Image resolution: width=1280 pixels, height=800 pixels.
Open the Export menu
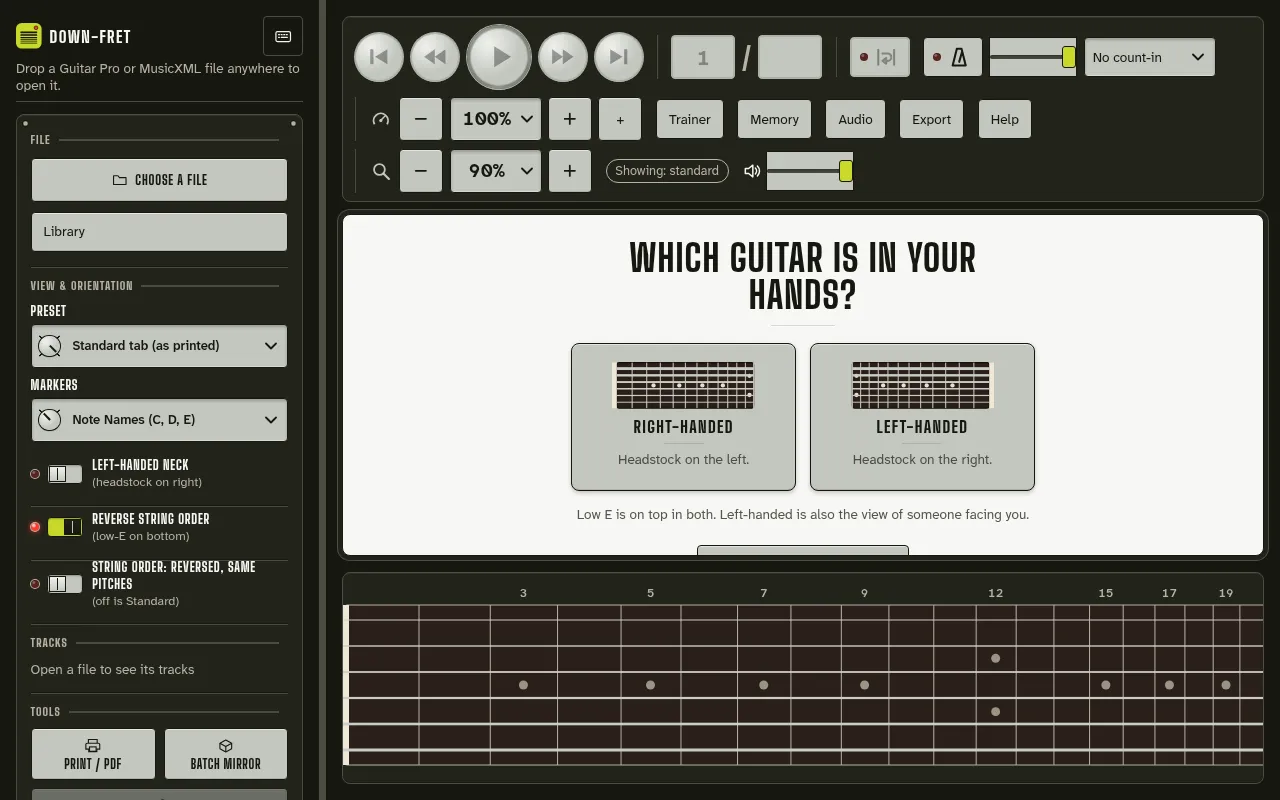pyautogui.click(x=931, y=119)
